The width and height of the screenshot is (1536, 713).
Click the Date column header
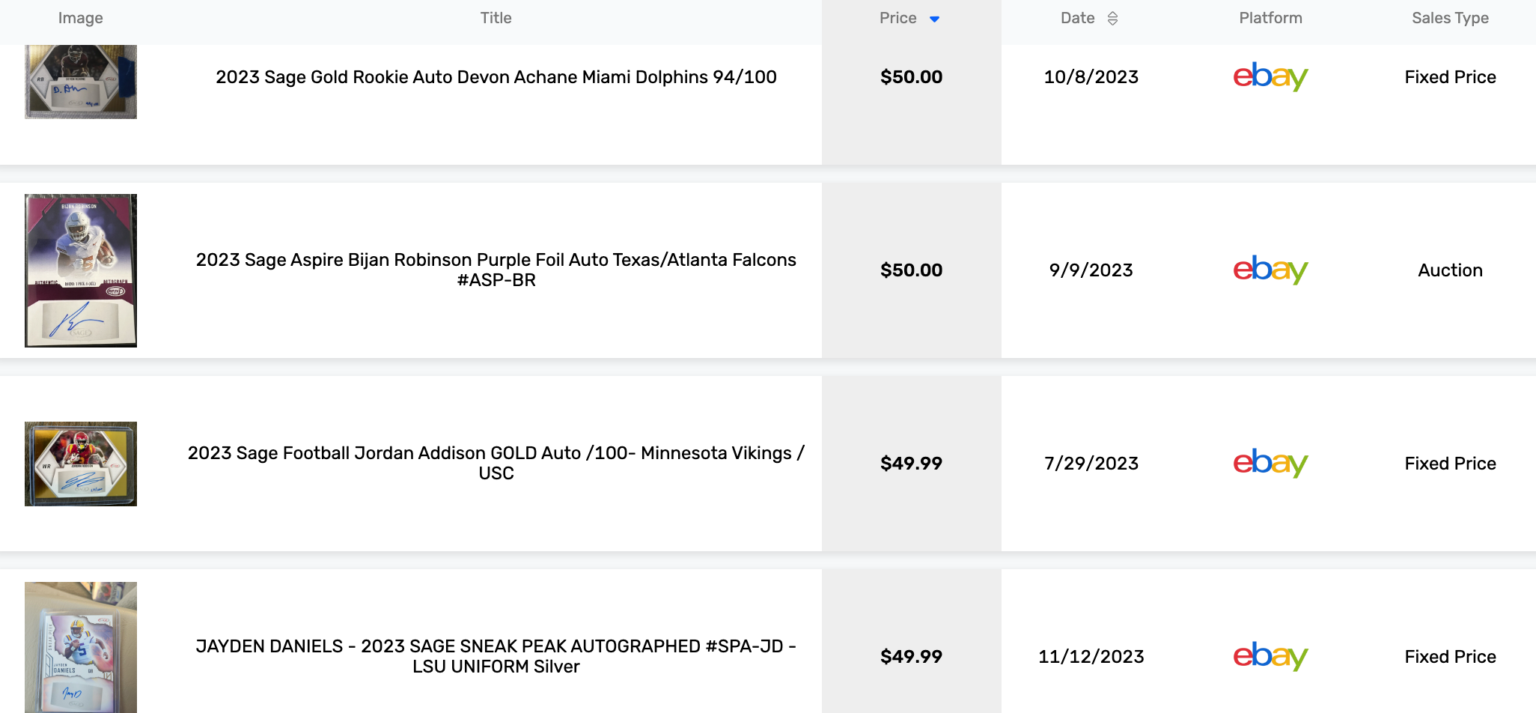pyautogui.click(x=1078, y=18)
